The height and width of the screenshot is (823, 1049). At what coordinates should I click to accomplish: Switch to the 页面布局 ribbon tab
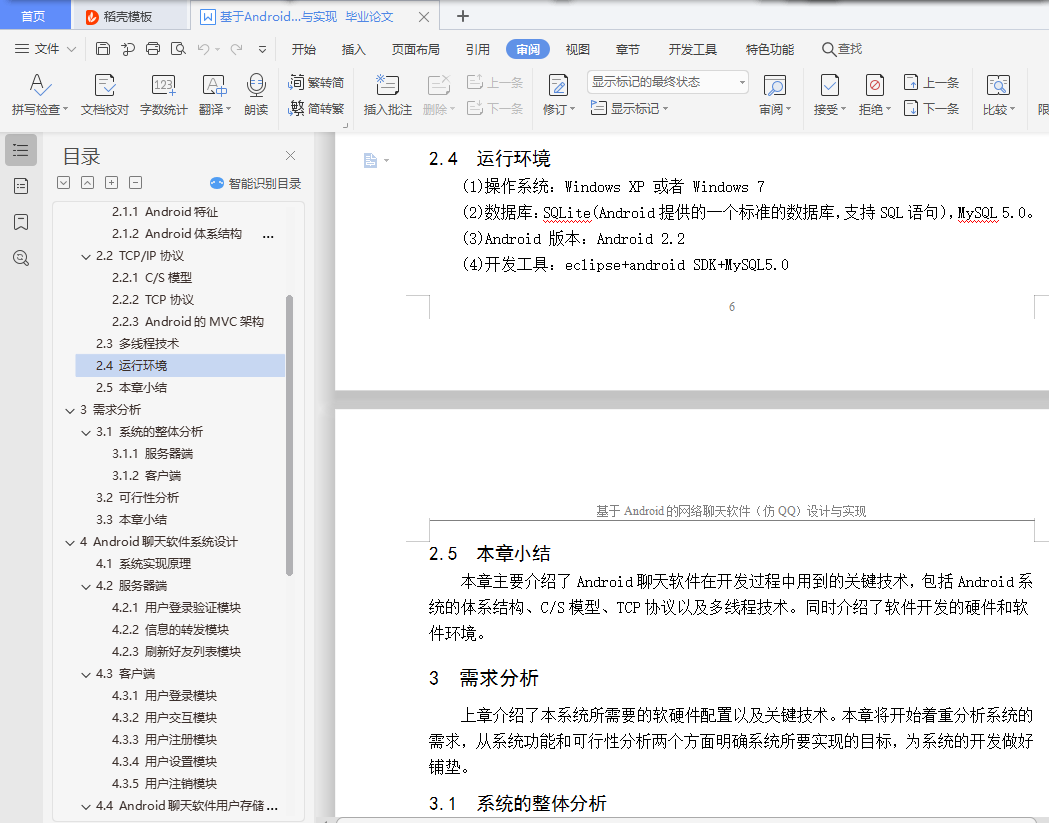[415, 50]
